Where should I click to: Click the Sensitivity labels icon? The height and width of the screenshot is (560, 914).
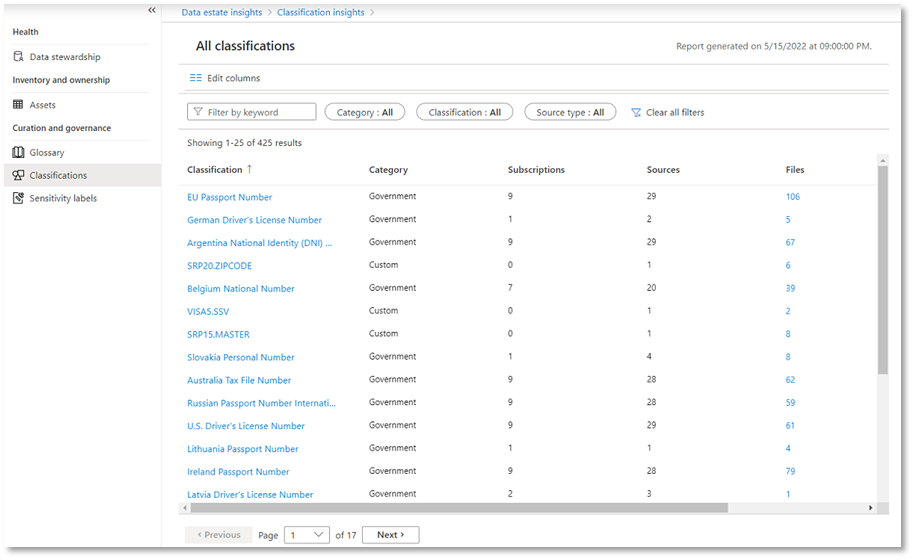[18, 199]
